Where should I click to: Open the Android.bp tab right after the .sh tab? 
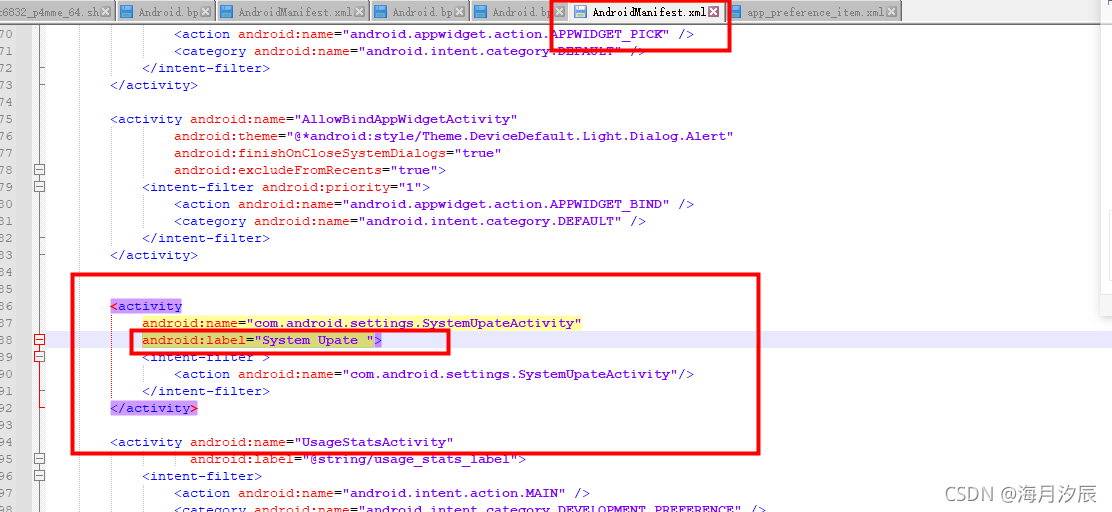point(164,11)
